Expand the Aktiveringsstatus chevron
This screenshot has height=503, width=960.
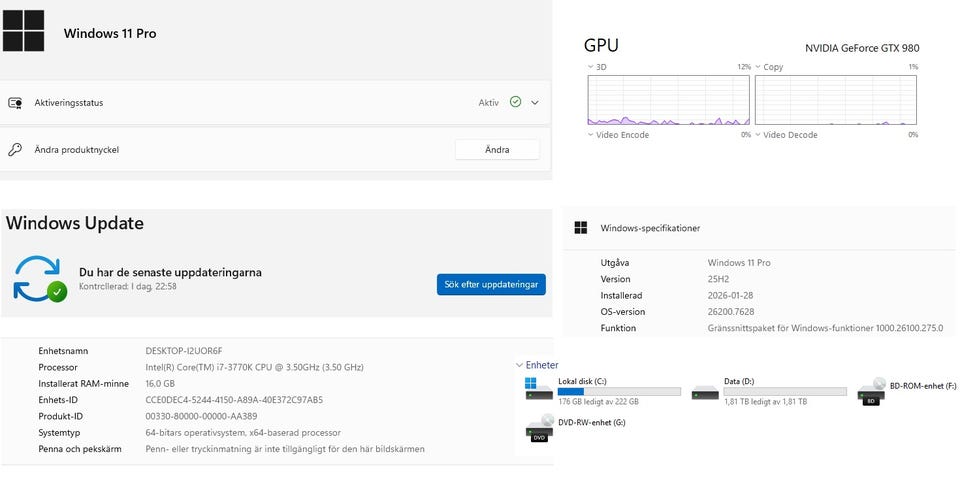[x=535, y=102]
